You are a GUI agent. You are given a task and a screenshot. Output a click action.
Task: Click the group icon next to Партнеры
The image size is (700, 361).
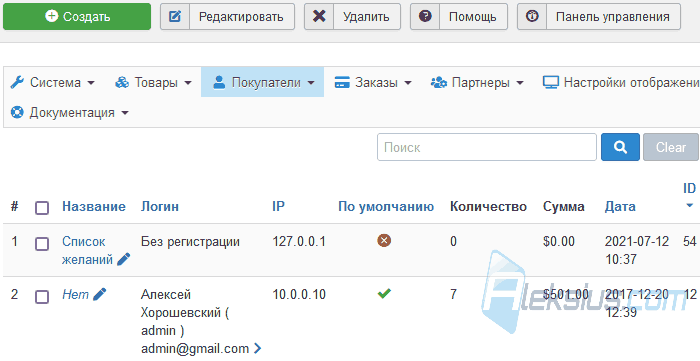(438, 83)
